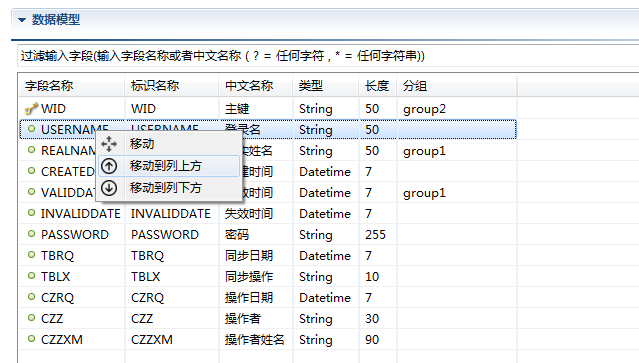Screen dimensions: 639x363
Task: Click the group1 cell in VALIDDATE row
Action: (457, 193)
